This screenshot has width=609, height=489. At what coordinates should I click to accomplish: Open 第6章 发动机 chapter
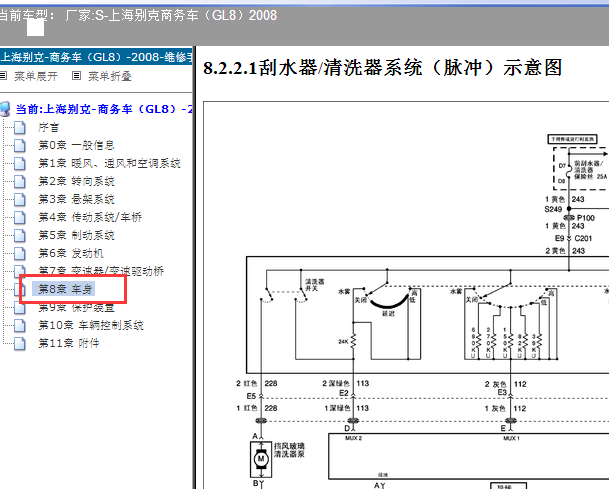[71, 253]
